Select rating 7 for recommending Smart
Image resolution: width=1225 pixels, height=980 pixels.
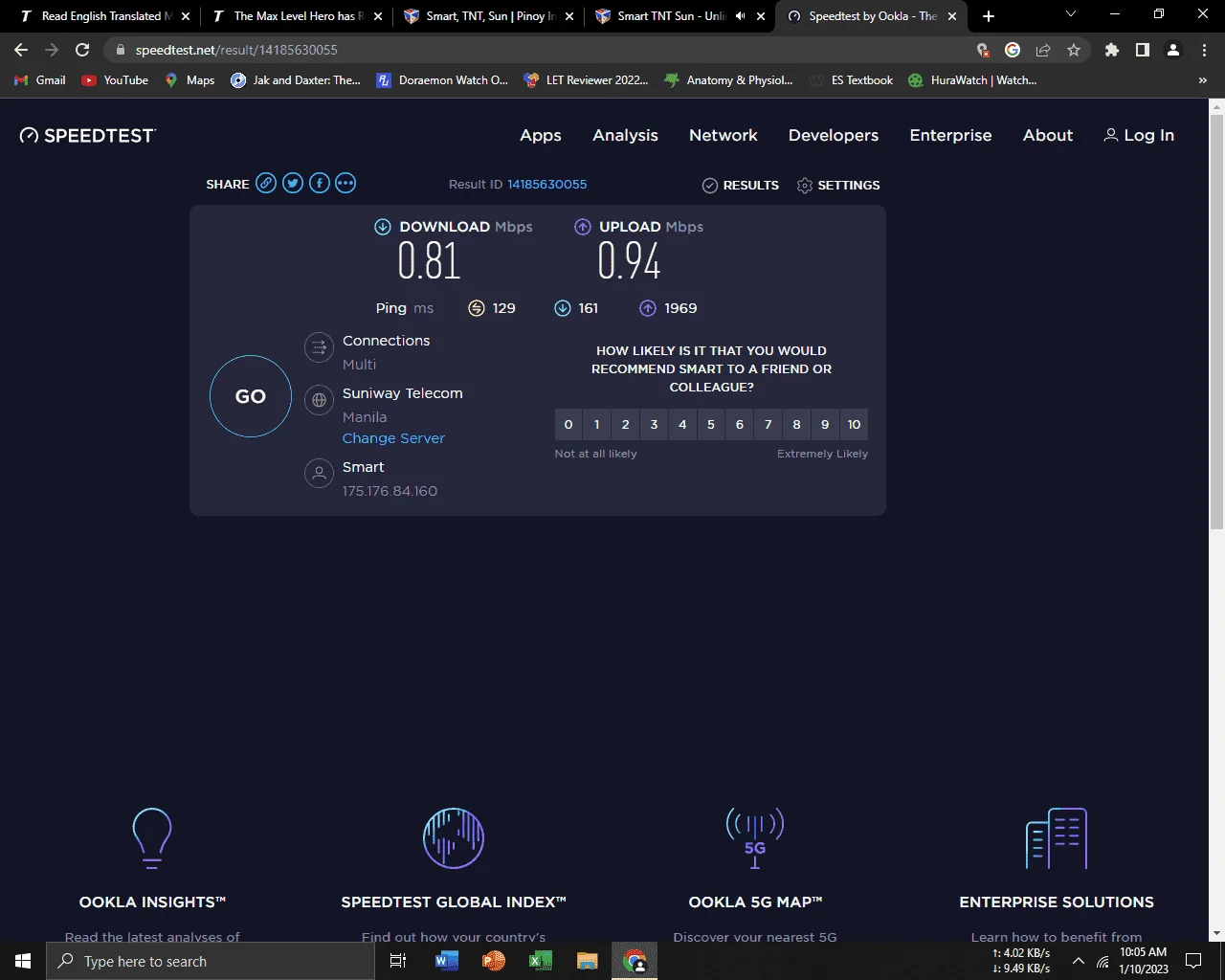768,424
